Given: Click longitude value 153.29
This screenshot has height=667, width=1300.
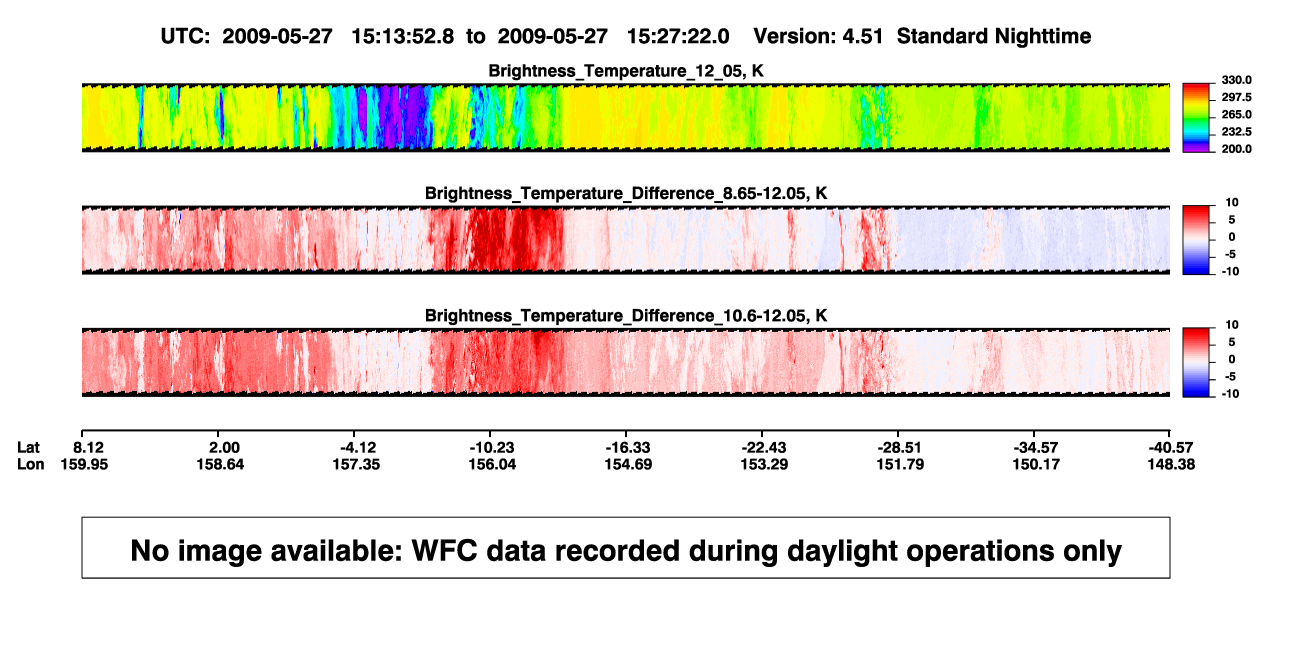Looking at the screenshot, I should [763, 464].
